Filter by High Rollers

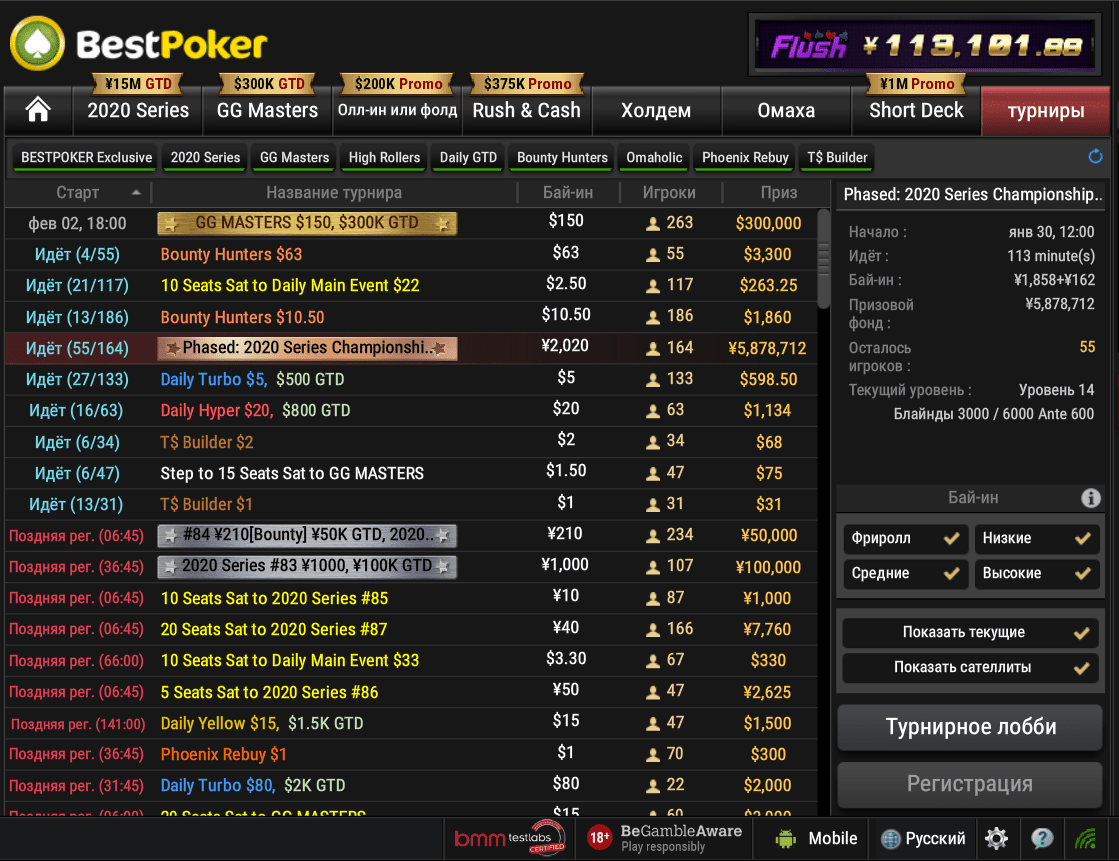click(x=384, y=158)
